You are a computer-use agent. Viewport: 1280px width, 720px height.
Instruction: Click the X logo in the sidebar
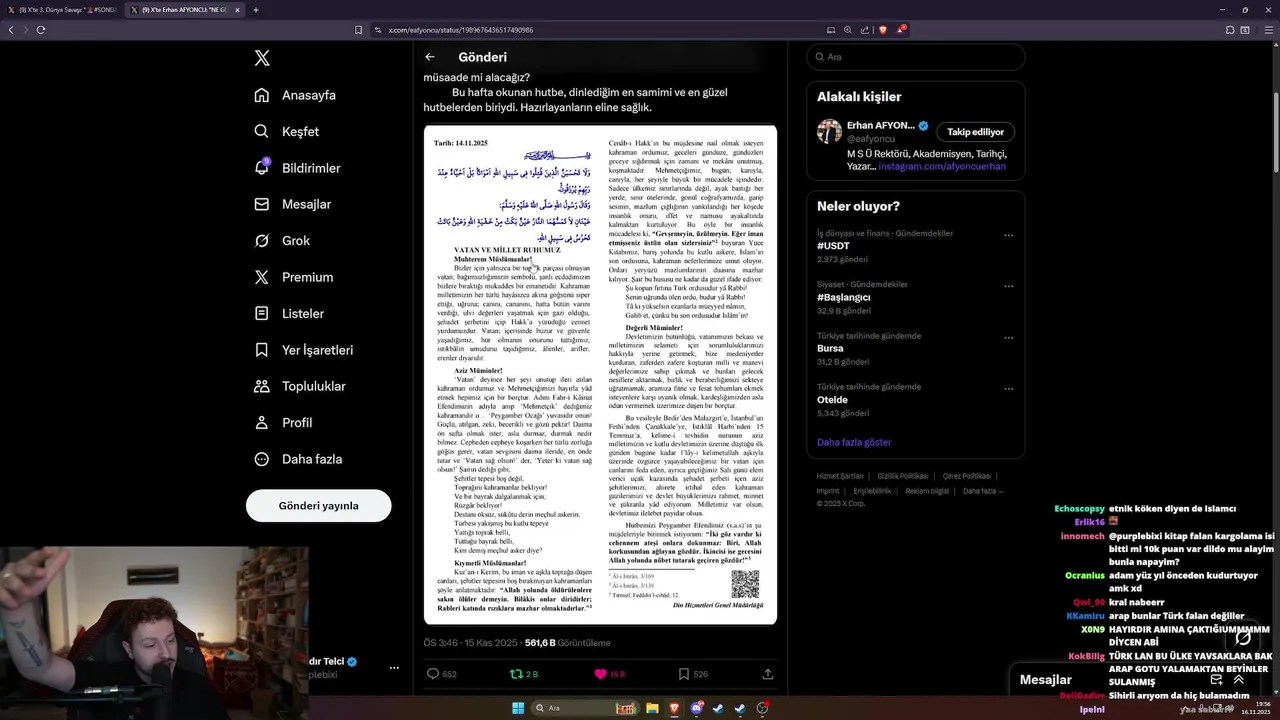[262, 58]
